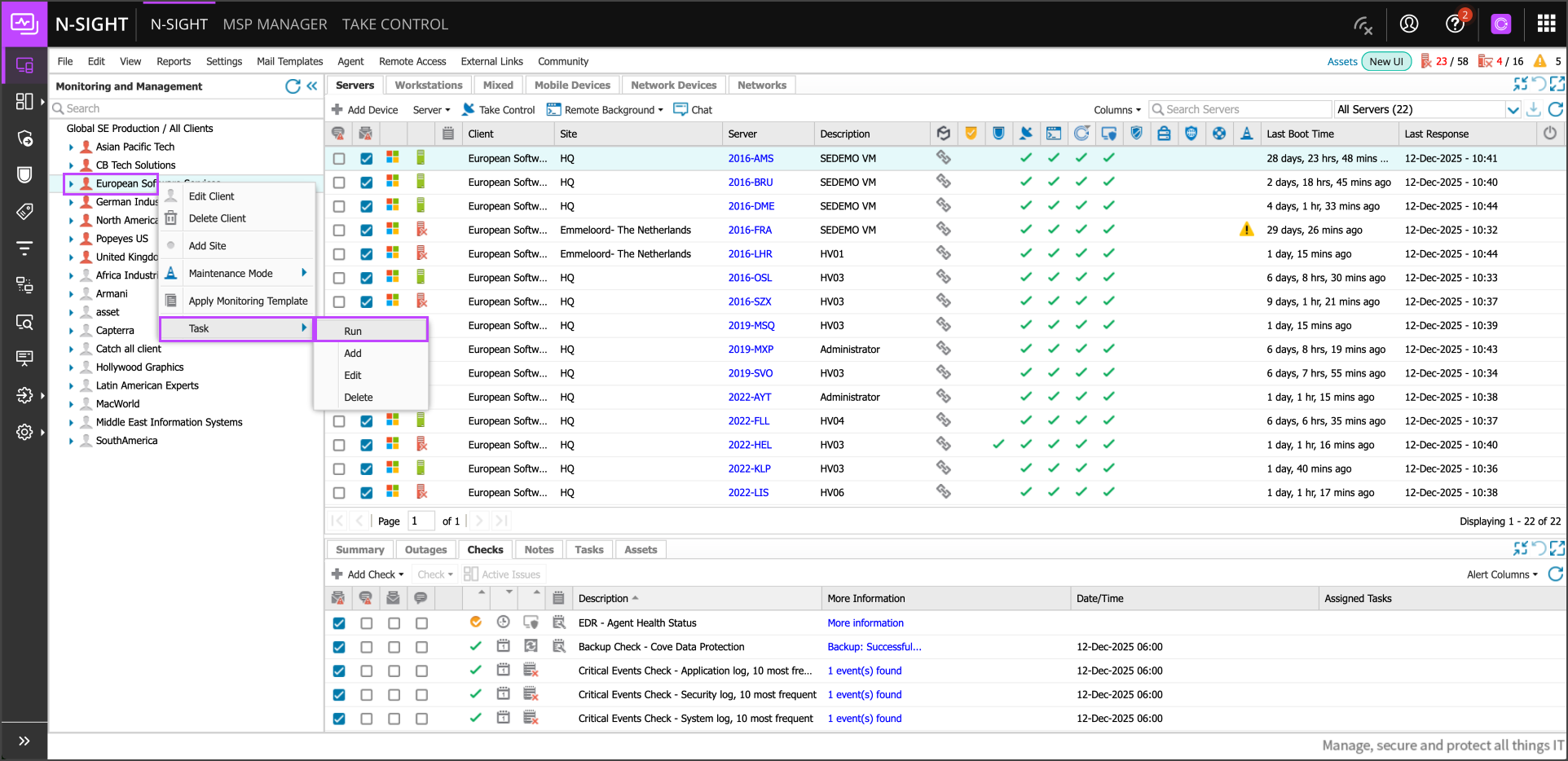Image resolution: width=1568 pixels, height=761 pixels.
Task: Click the New UI button
Action: pos(1385,61)
